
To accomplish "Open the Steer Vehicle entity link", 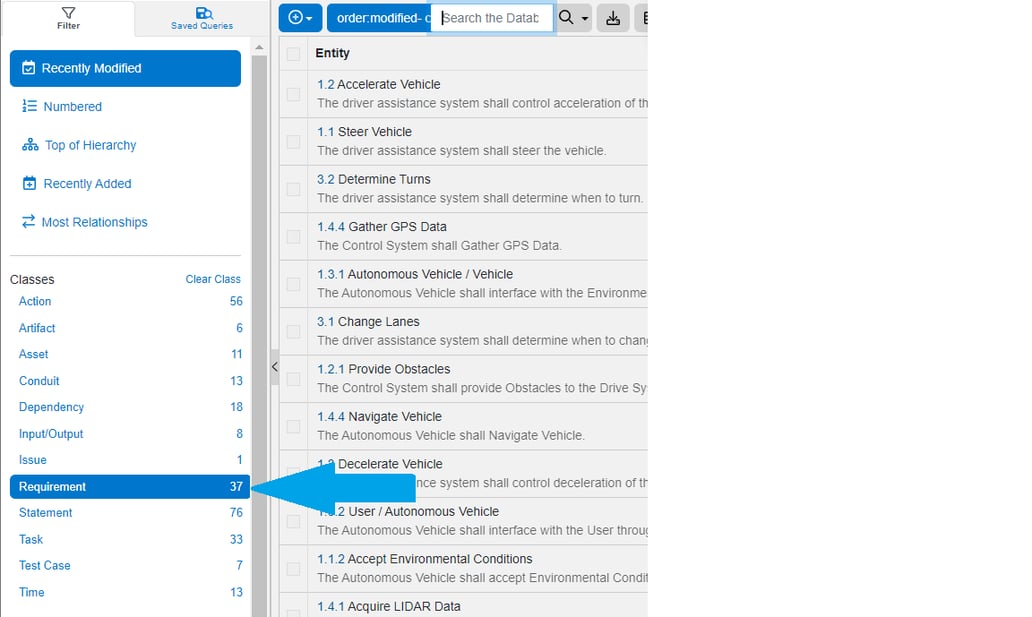I will click(364, 132).
